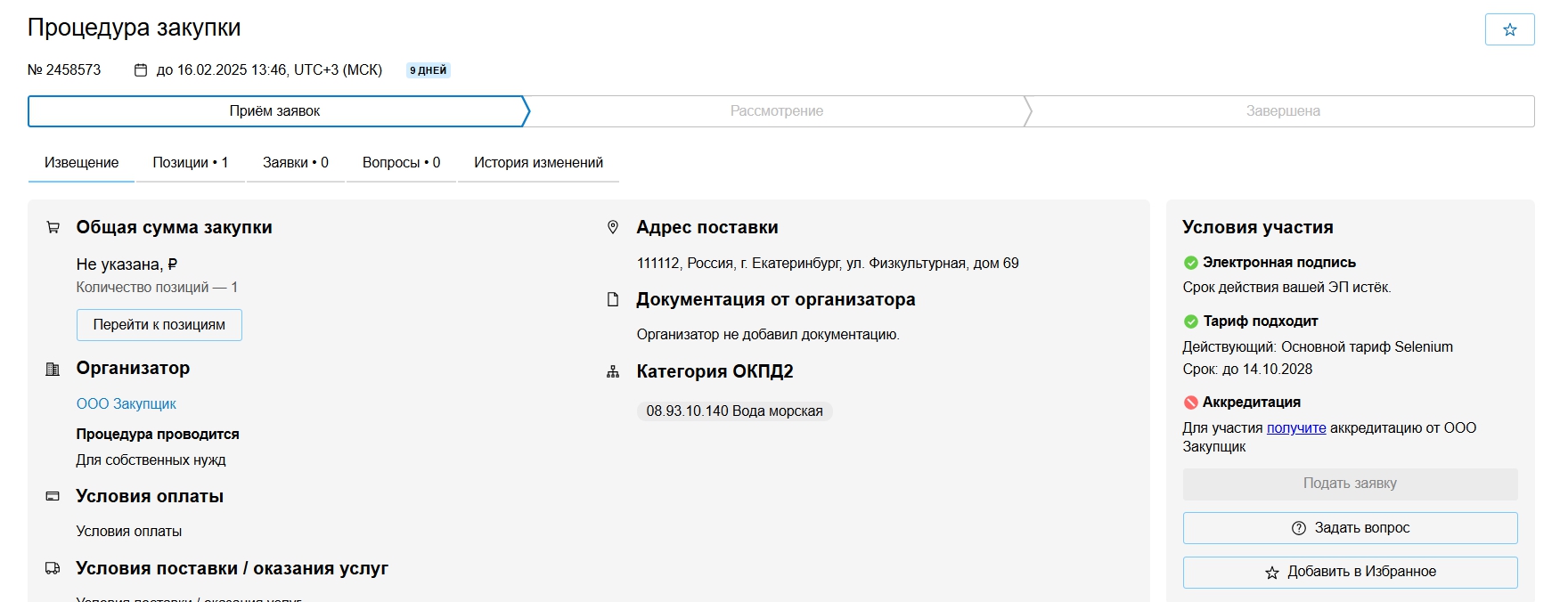Click the building icon next to Организатор
Image resolution: width=1568 pixels, height=602 pixels.
(53, 369)
